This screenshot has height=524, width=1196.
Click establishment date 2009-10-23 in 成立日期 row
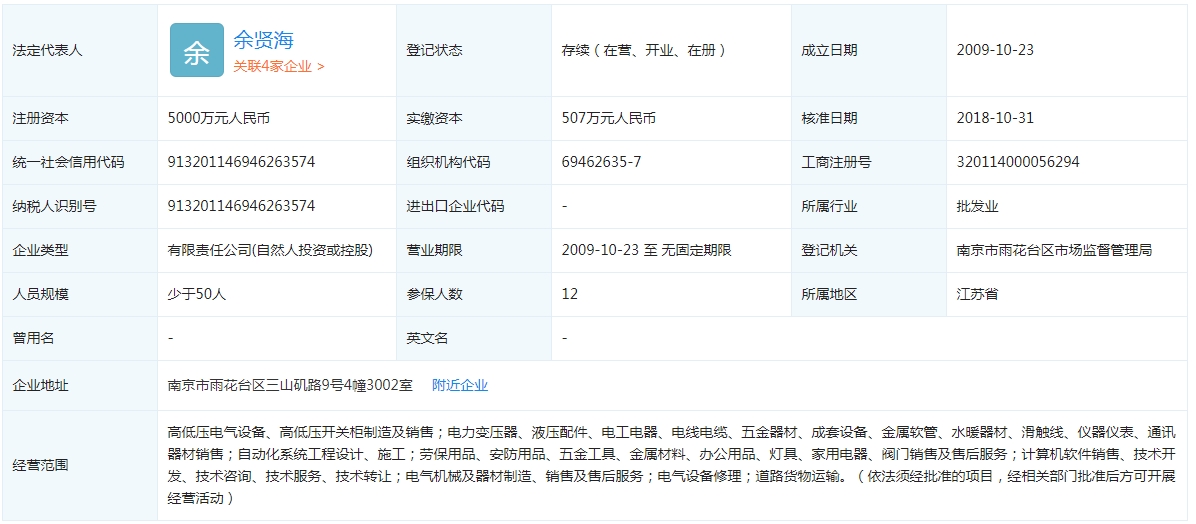coord(994,50)
